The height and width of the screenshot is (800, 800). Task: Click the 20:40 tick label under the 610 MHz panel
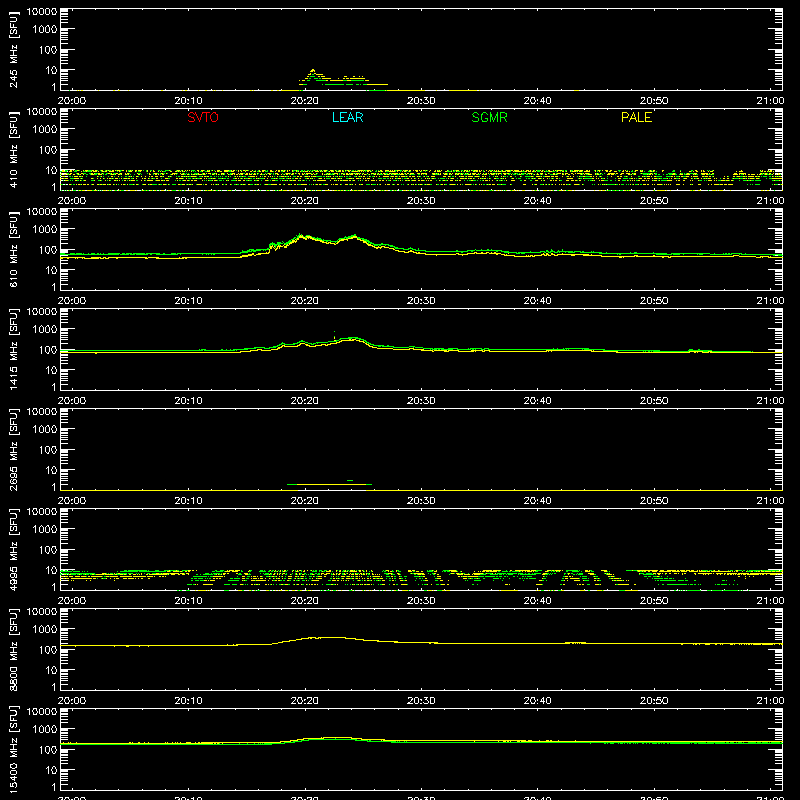pyautogui.click(x=537, y=301)
